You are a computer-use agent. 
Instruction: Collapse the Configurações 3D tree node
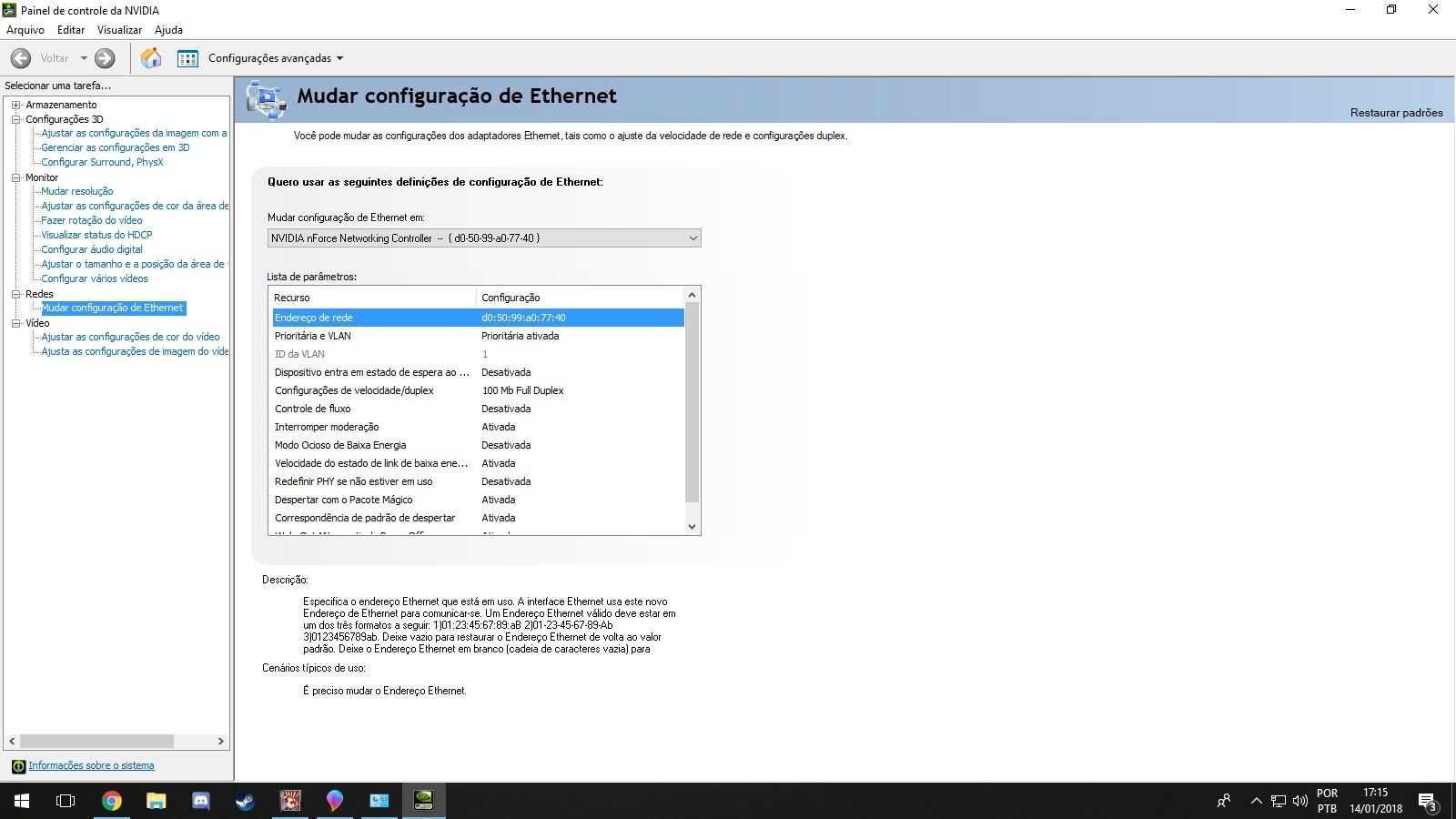(15, 119)
